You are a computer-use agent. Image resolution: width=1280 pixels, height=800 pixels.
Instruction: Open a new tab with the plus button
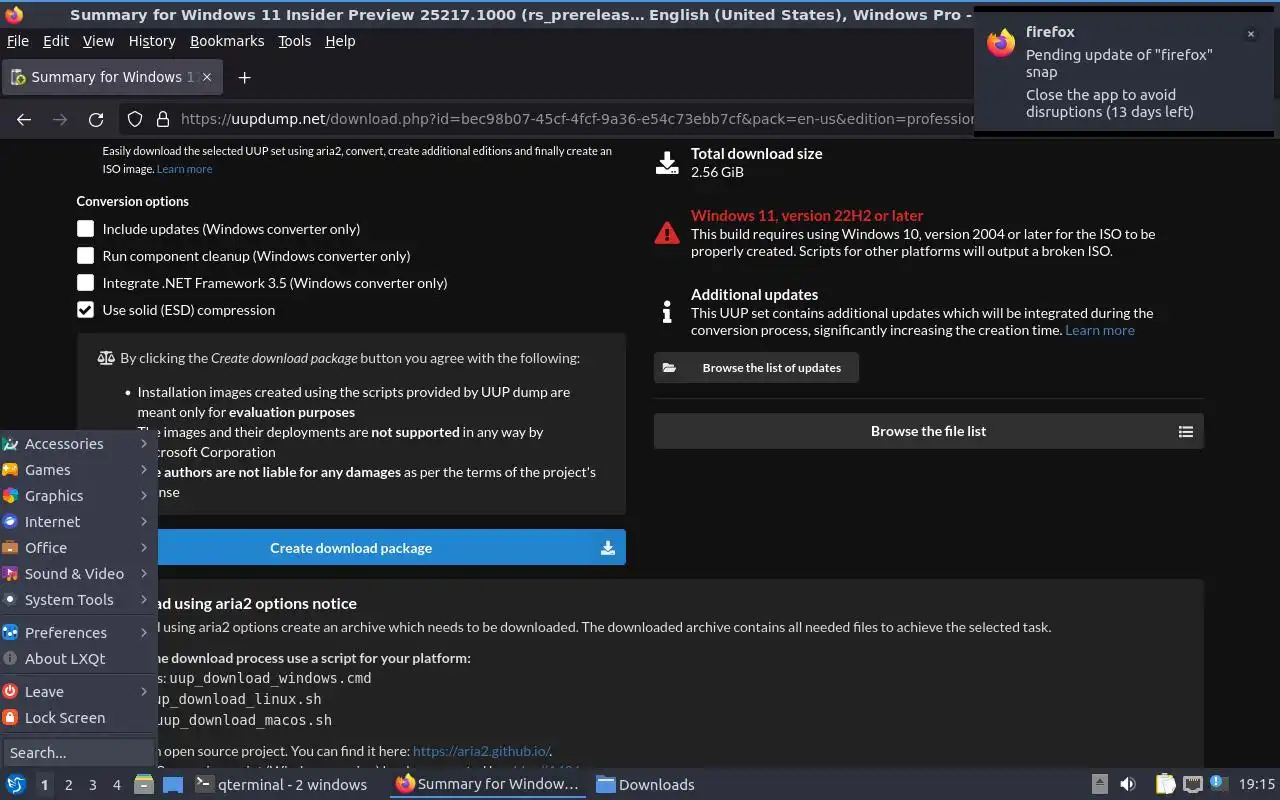(244, 77)
